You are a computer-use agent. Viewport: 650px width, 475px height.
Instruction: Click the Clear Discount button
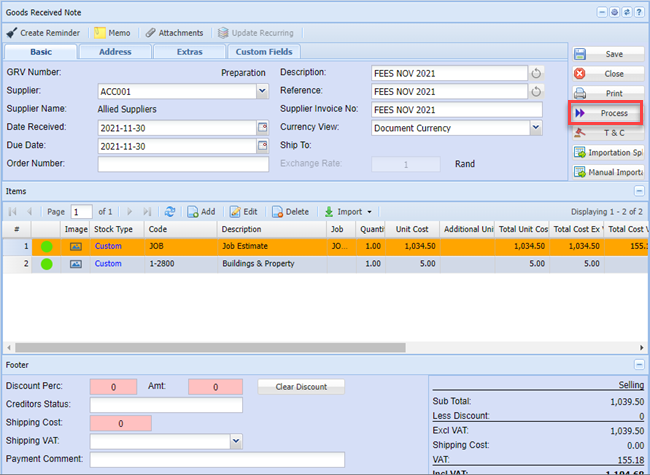pos(300,386)
